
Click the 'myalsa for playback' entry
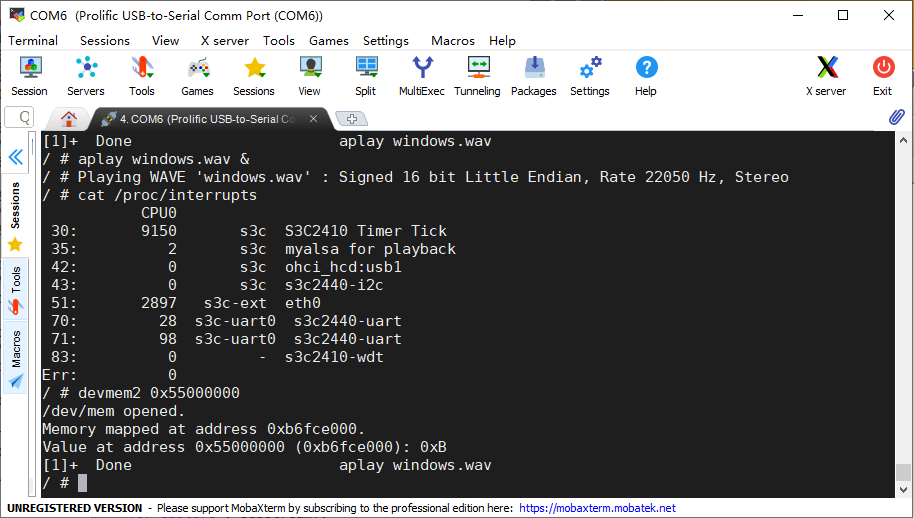(x=370, y=249)
